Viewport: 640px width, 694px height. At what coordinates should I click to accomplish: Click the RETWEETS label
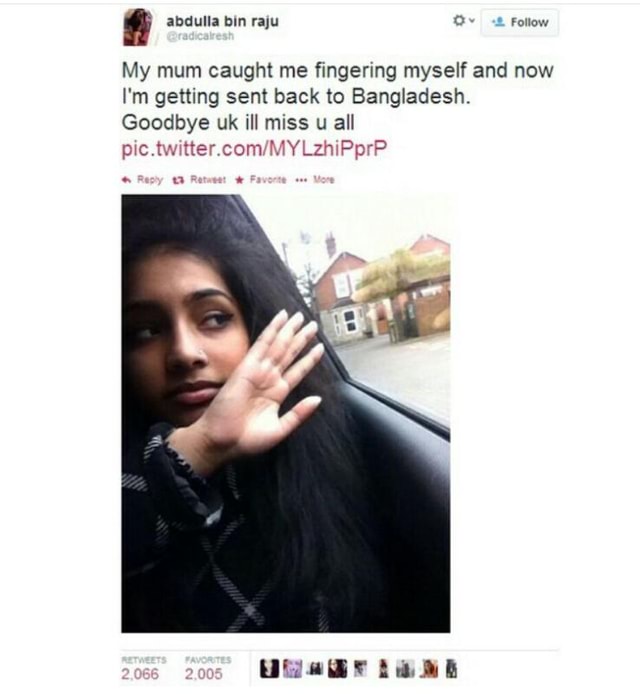pos(144,659)
